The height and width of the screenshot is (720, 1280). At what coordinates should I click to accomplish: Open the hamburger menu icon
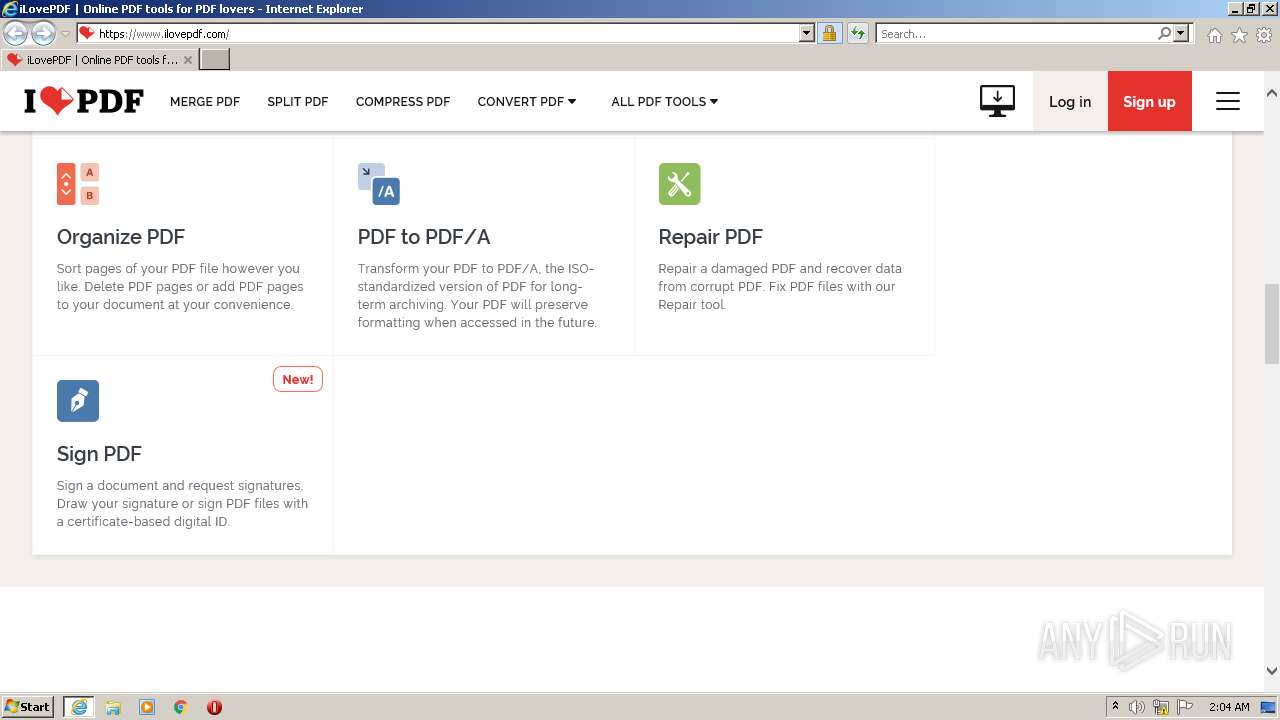pos(1228,101)
